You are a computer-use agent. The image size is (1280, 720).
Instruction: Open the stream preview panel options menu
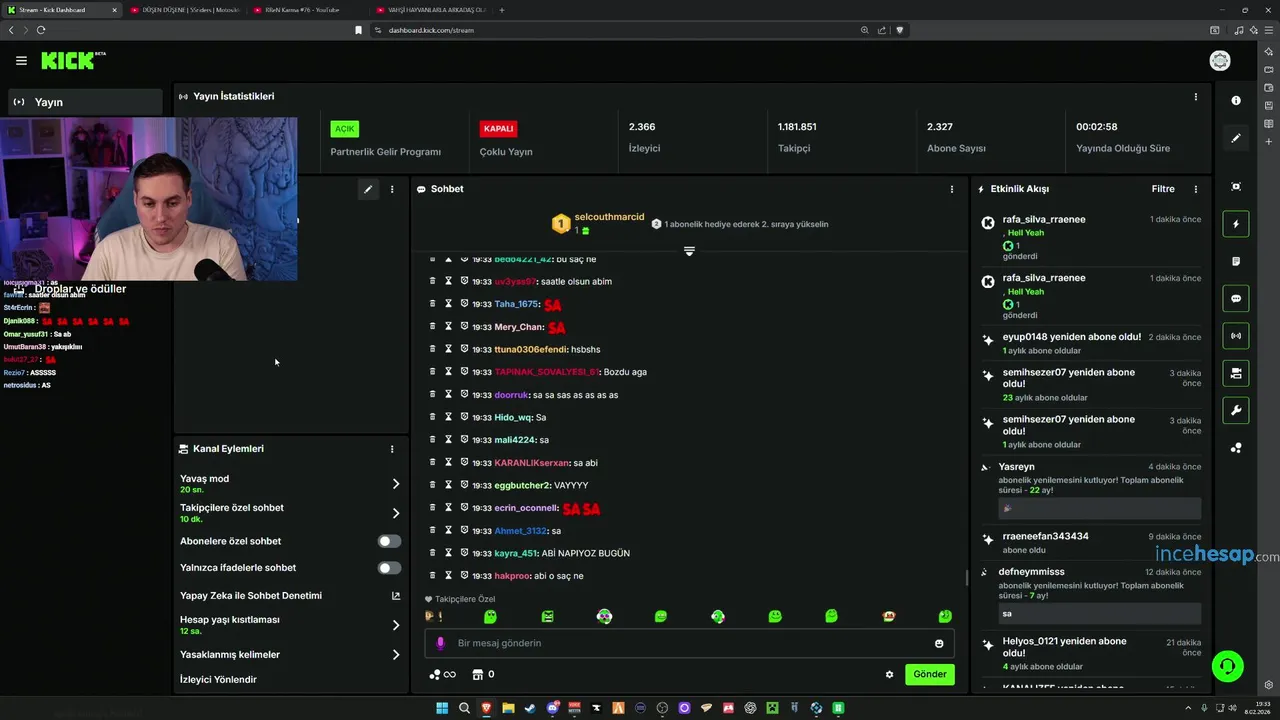click(x=392, y=189)
